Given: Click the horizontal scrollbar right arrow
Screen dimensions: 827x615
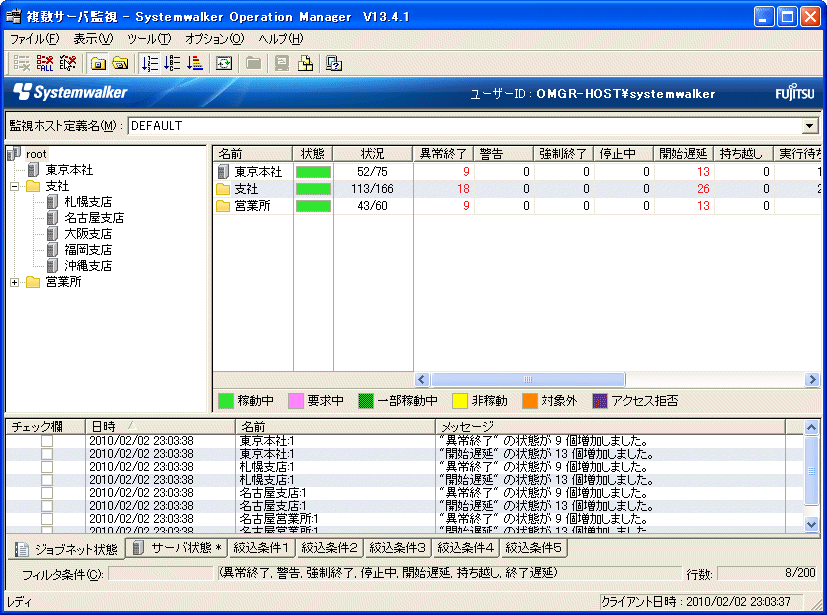Looking at the screenshot, I should click(x=812, y=379).
